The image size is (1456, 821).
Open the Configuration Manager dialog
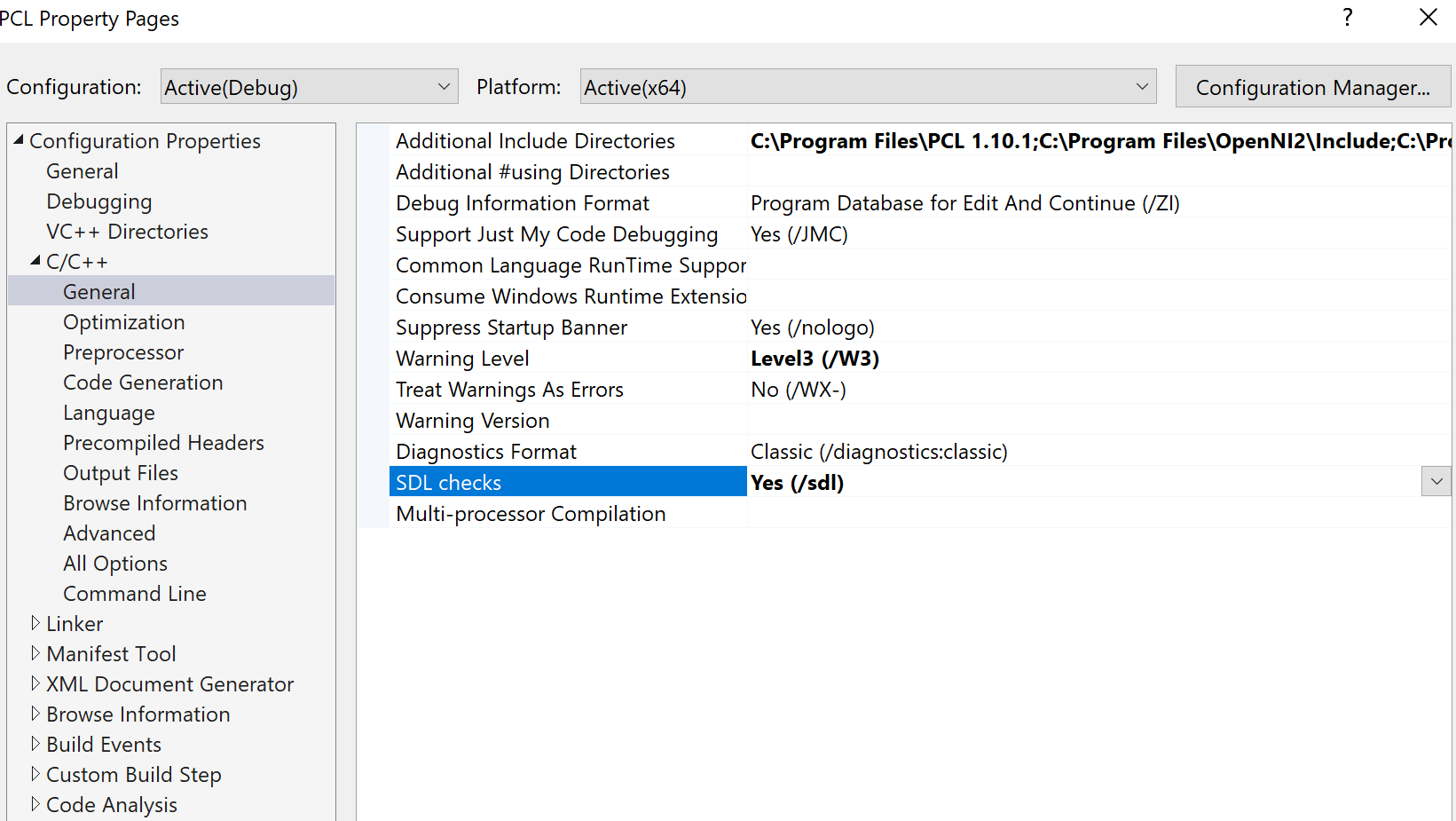coord(1312,86)
